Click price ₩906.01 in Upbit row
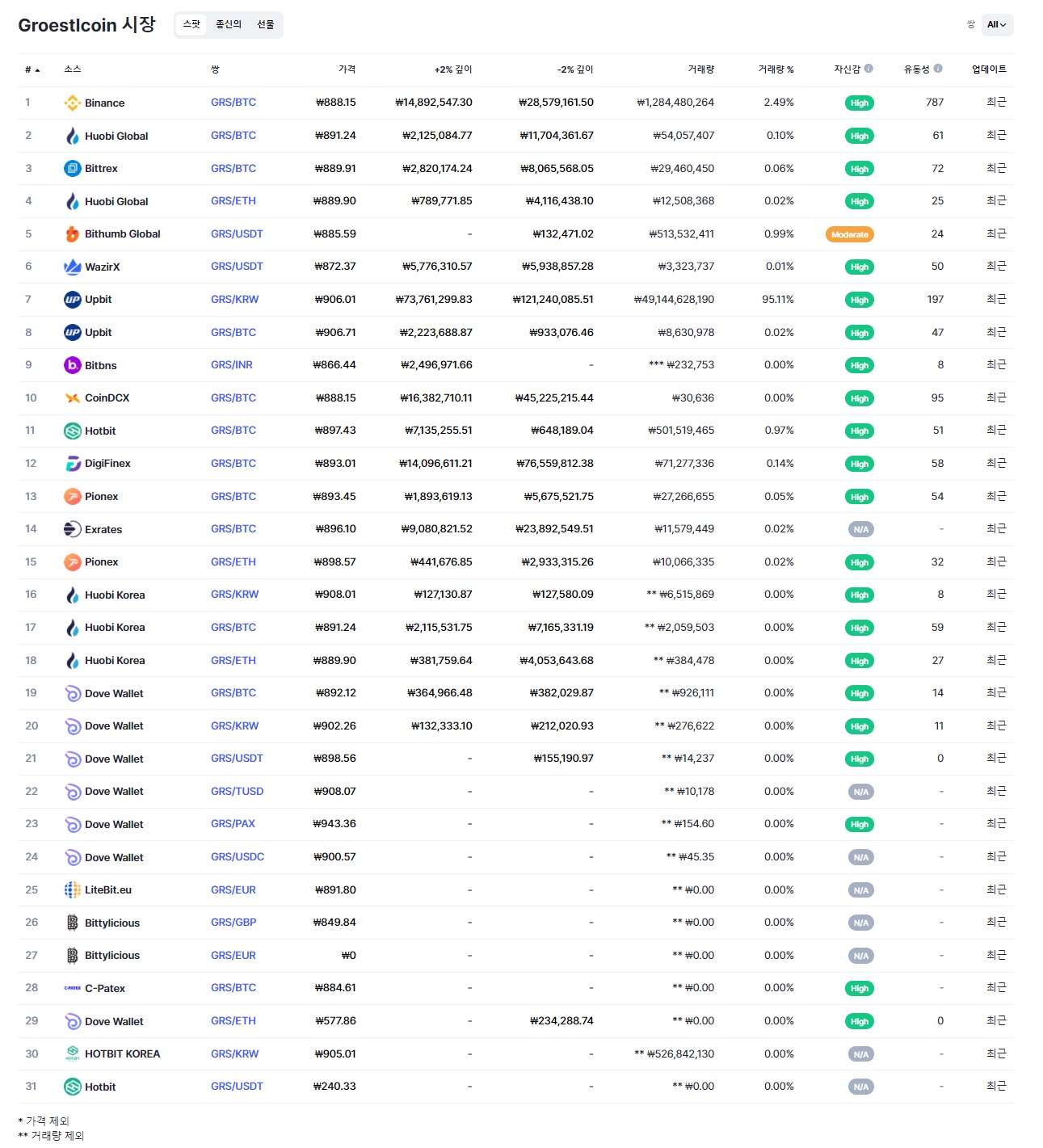Screen dimensions: 1043x1148 point(335,300)
